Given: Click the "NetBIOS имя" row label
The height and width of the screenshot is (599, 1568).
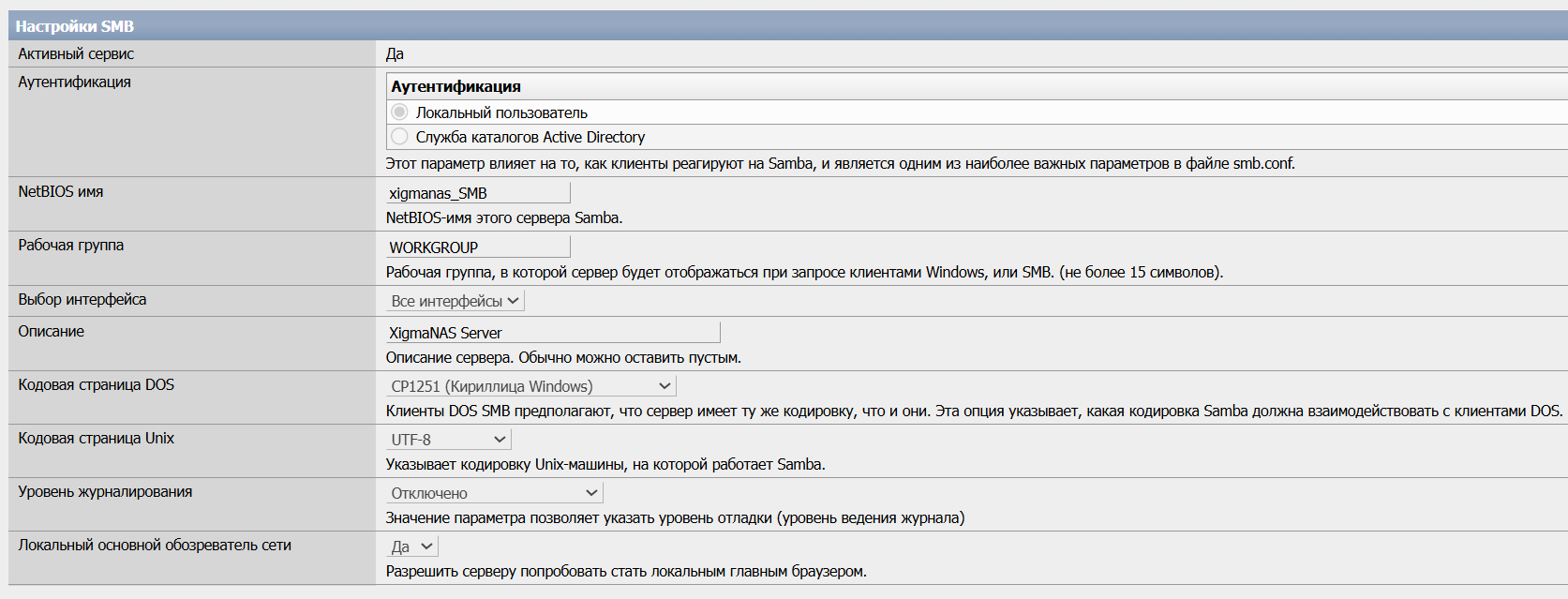Looking at the screenshot, I should point(61,191).
